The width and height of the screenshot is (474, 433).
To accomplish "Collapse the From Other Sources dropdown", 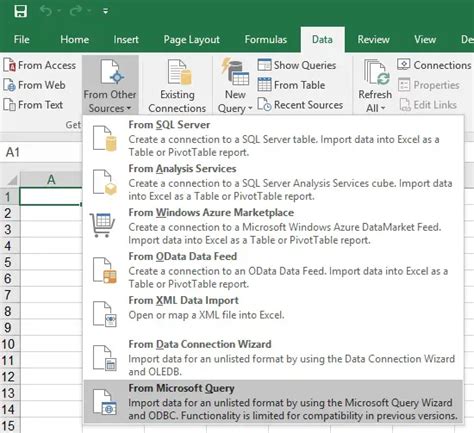I will [x=110, y=86].
